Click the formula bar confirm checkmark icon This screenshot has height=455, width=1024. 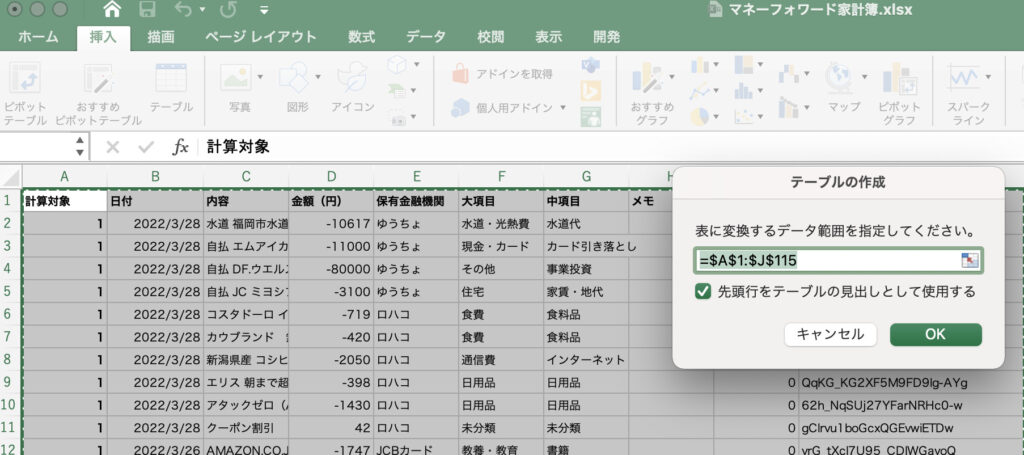pos(146,147)
